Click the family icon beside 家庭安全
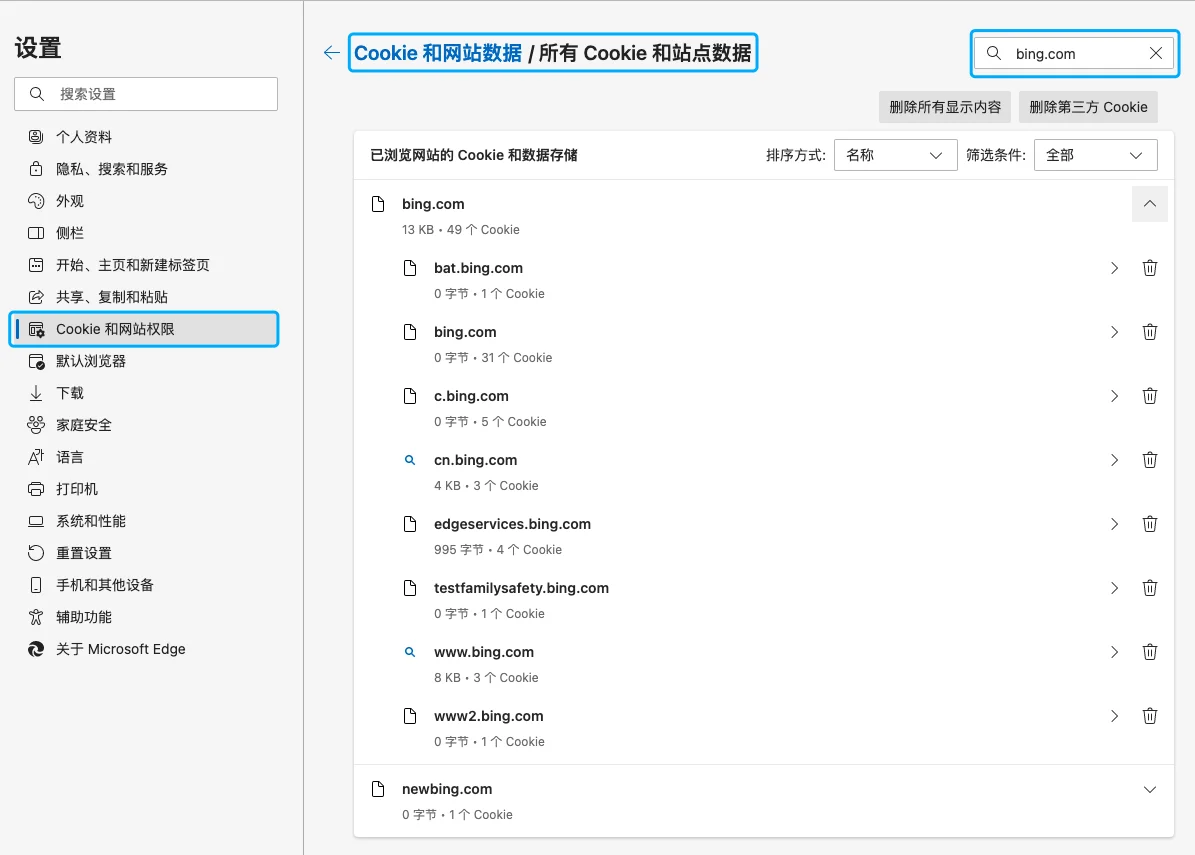This screenshot has width=1195, height=855. [x=36, y=425]
